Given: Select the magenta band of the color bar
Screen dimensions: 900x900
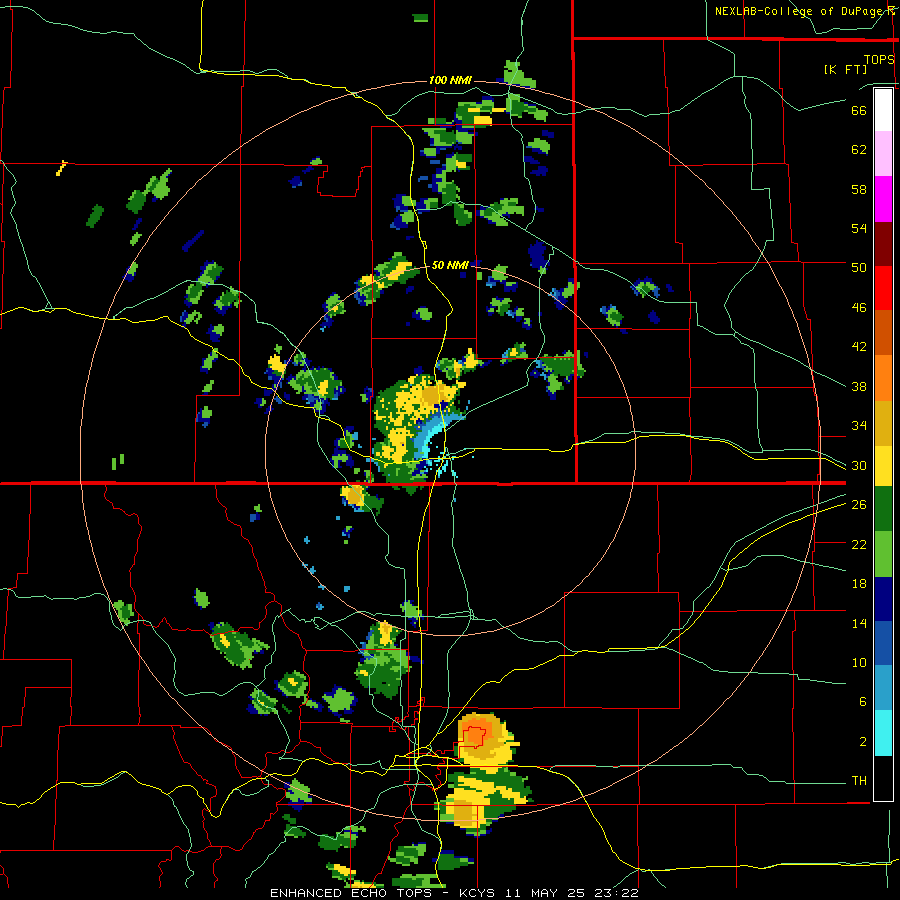Looking at the screenshot, I should click(x=883, y=199).
